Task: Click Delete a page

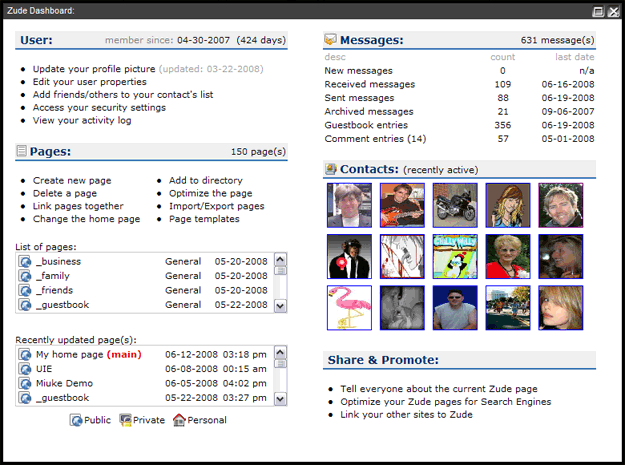Action: pos(65,193)
